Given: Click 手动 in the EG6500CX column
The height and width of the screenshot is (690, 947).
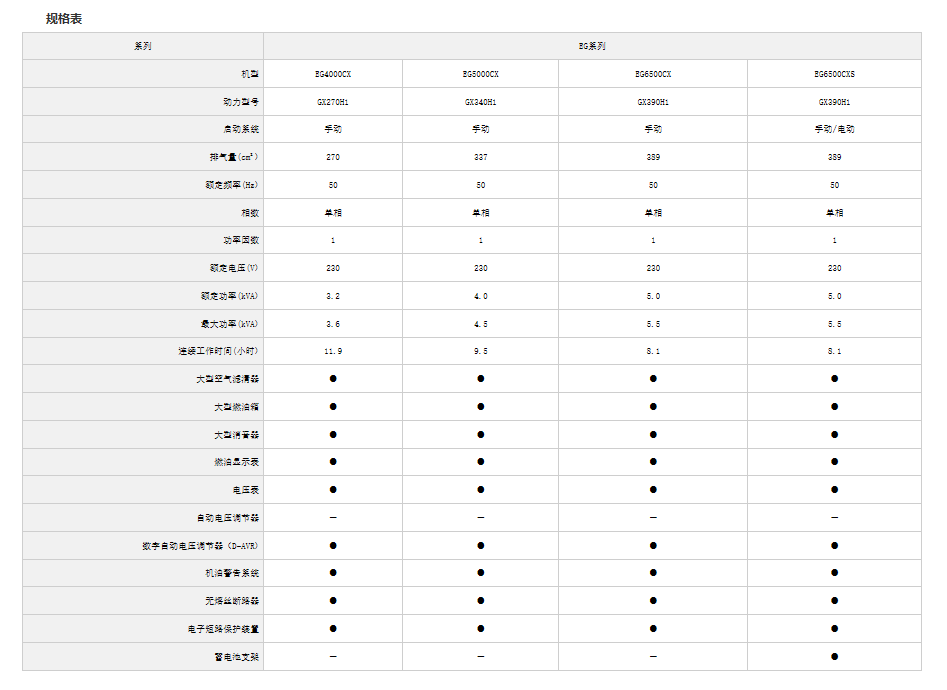Looking at the screenshot, I should [653, 129].
